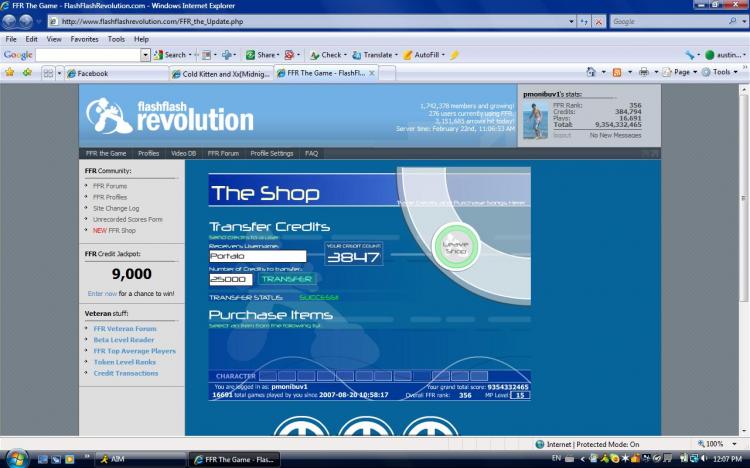Switch to the Cold Kitten tab
The width and height of the screenshot is (750, 468).
[x=221, y=74]
